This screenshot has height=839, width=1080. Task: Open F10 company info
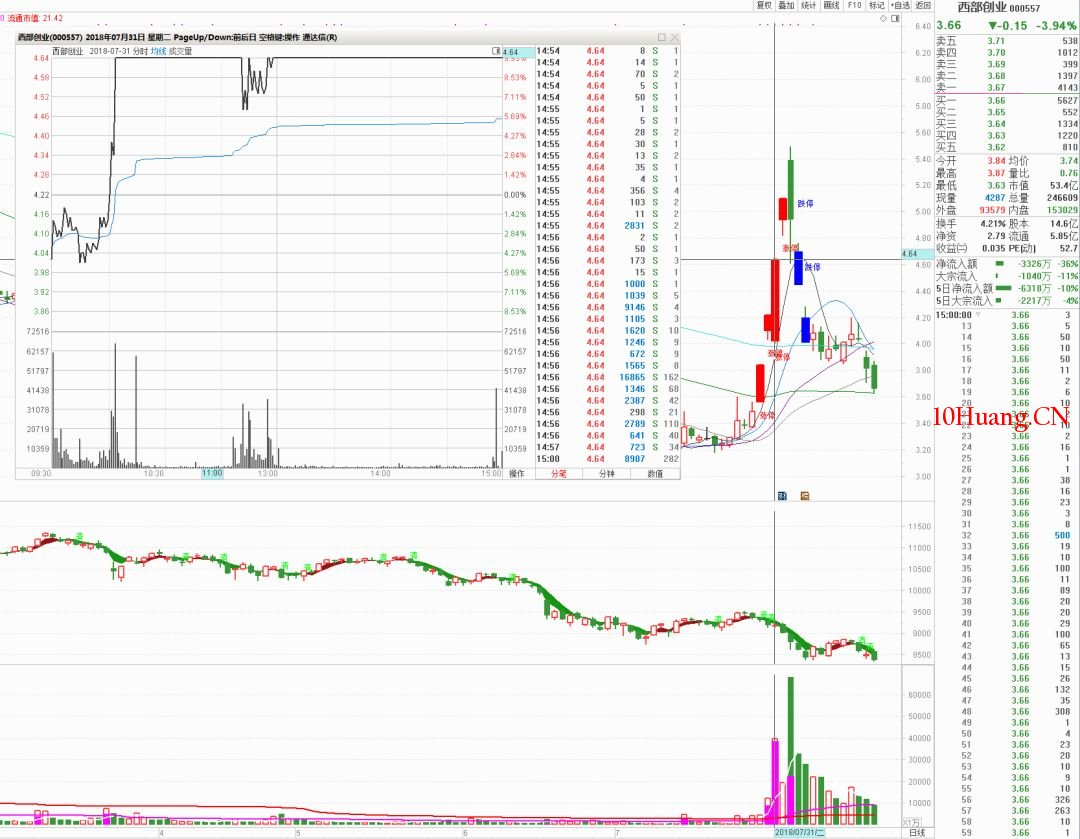tap(854, 6)
